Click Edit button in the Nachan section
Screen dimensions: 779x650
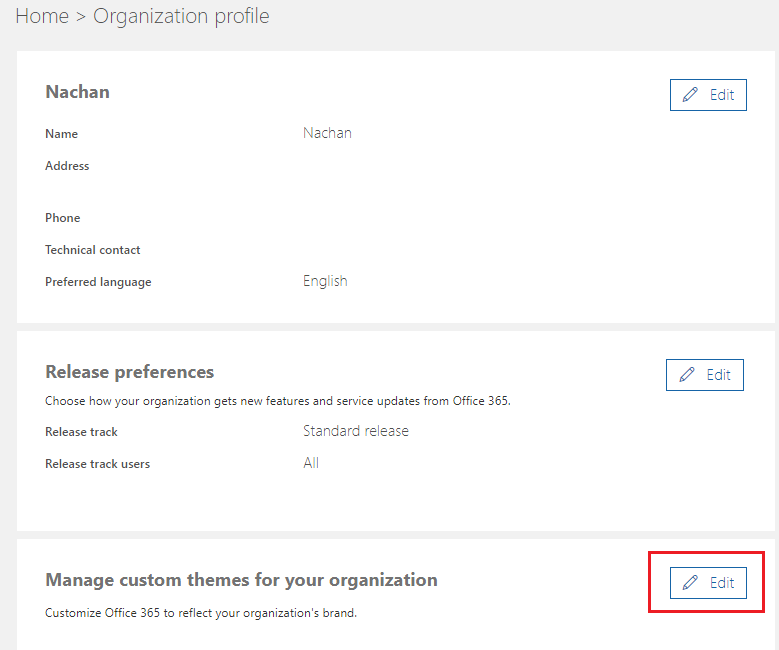[x=708, y=95]
